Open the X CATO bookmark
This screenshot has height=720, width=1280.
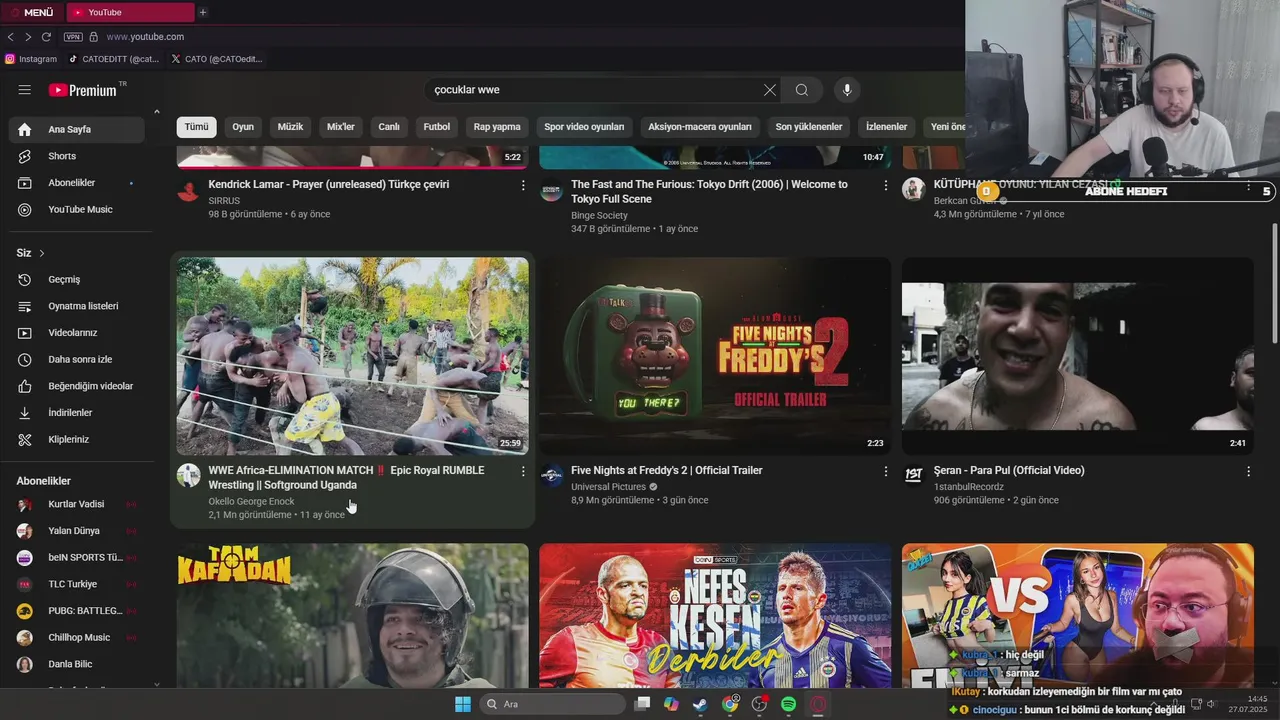click(216, 59)
